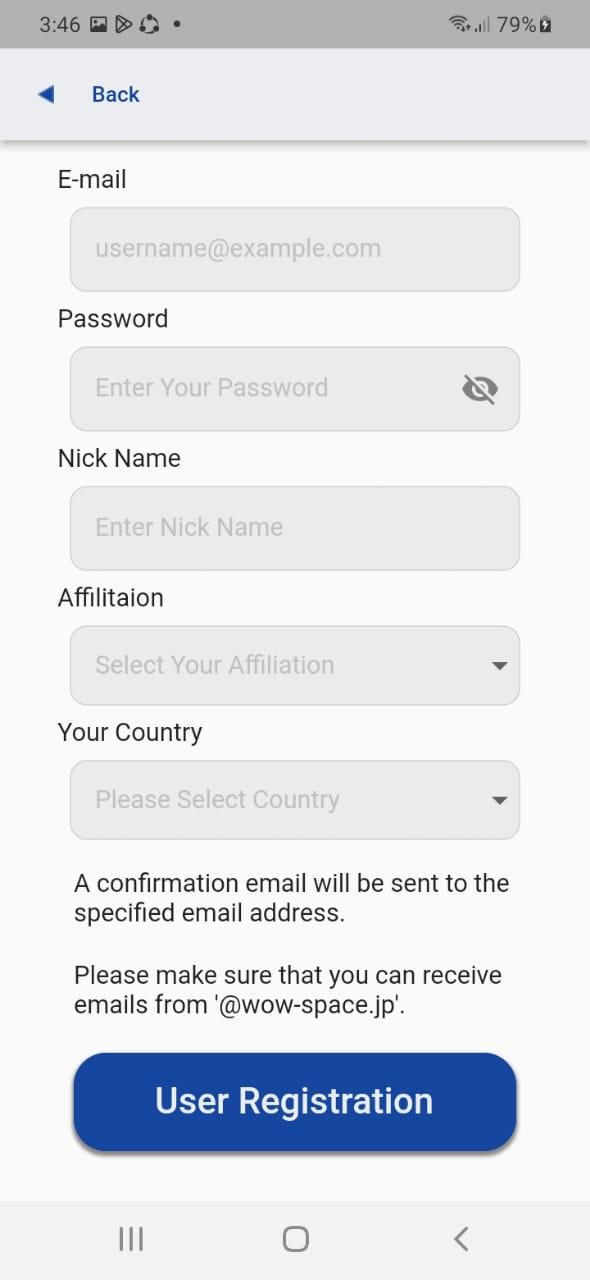Tap the Back text link
This screenshot has height=1280, width=590.
pyautogui.click(x=115, y=94)
